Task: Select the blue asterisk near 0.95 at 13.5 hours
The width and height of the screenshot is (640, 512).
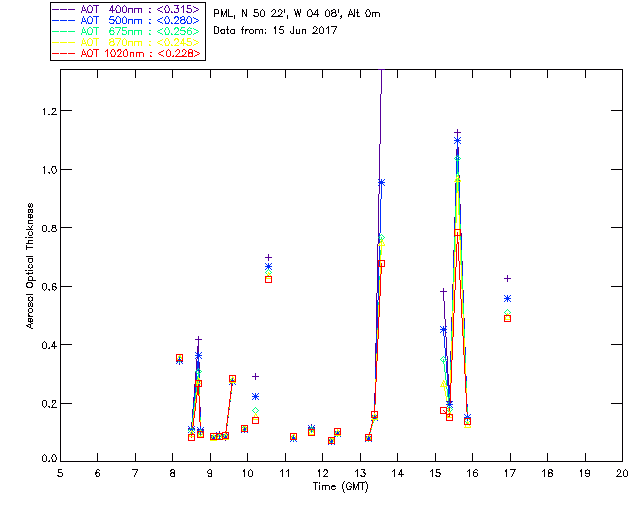Action: pos(382,183)
